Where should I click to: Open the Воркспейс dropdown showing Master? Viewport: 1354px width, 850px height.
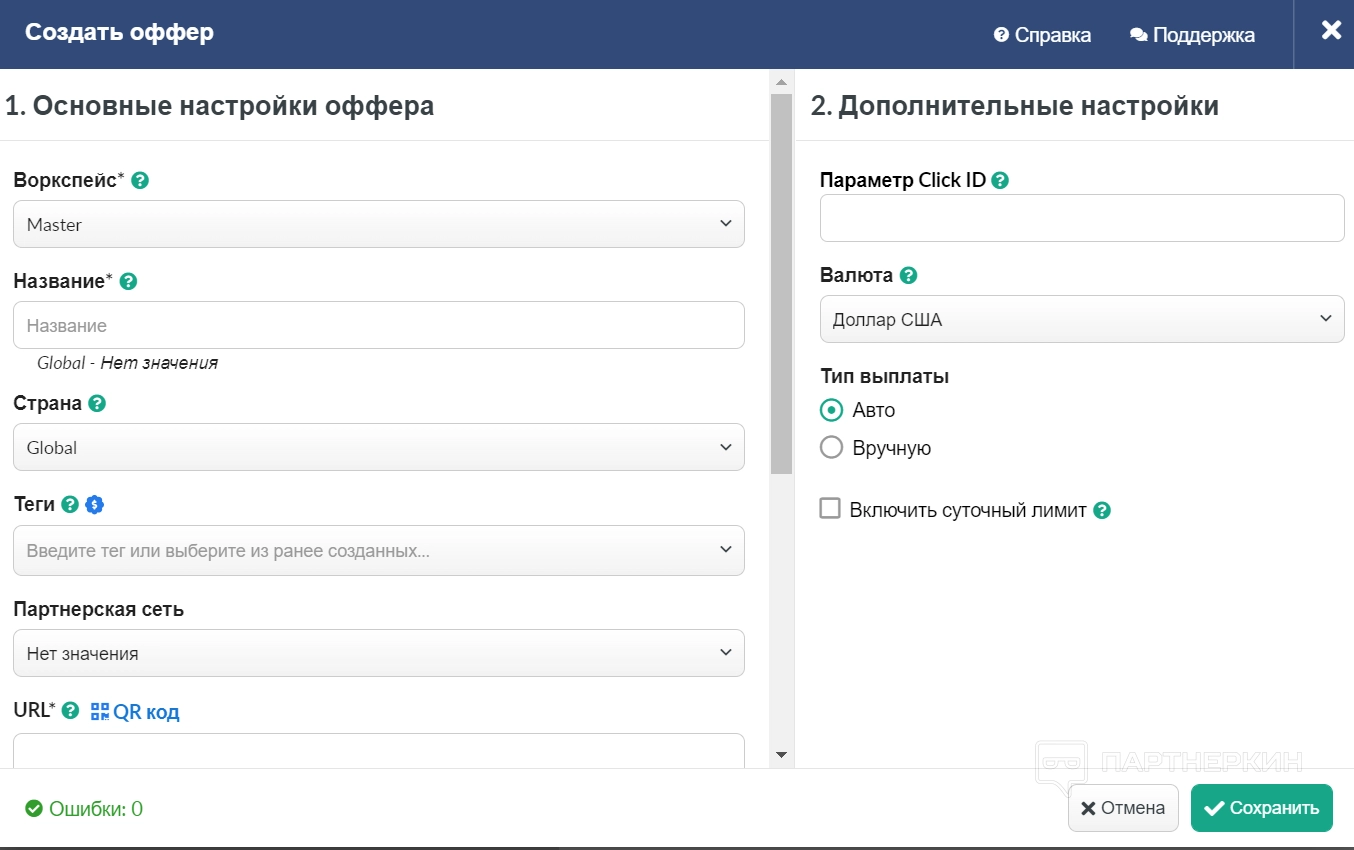coord(378,224)
